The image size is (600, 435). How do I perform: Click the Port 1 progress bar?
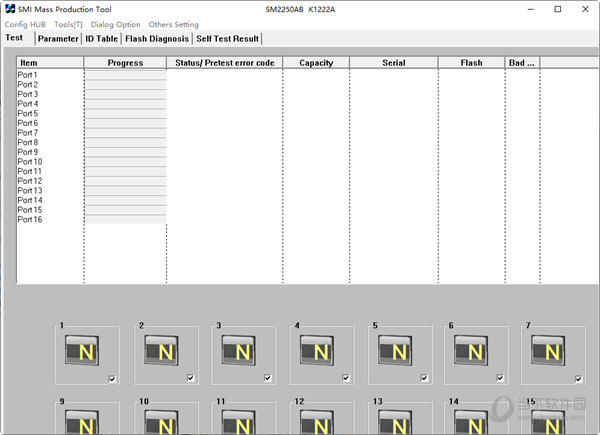point(126,75)
